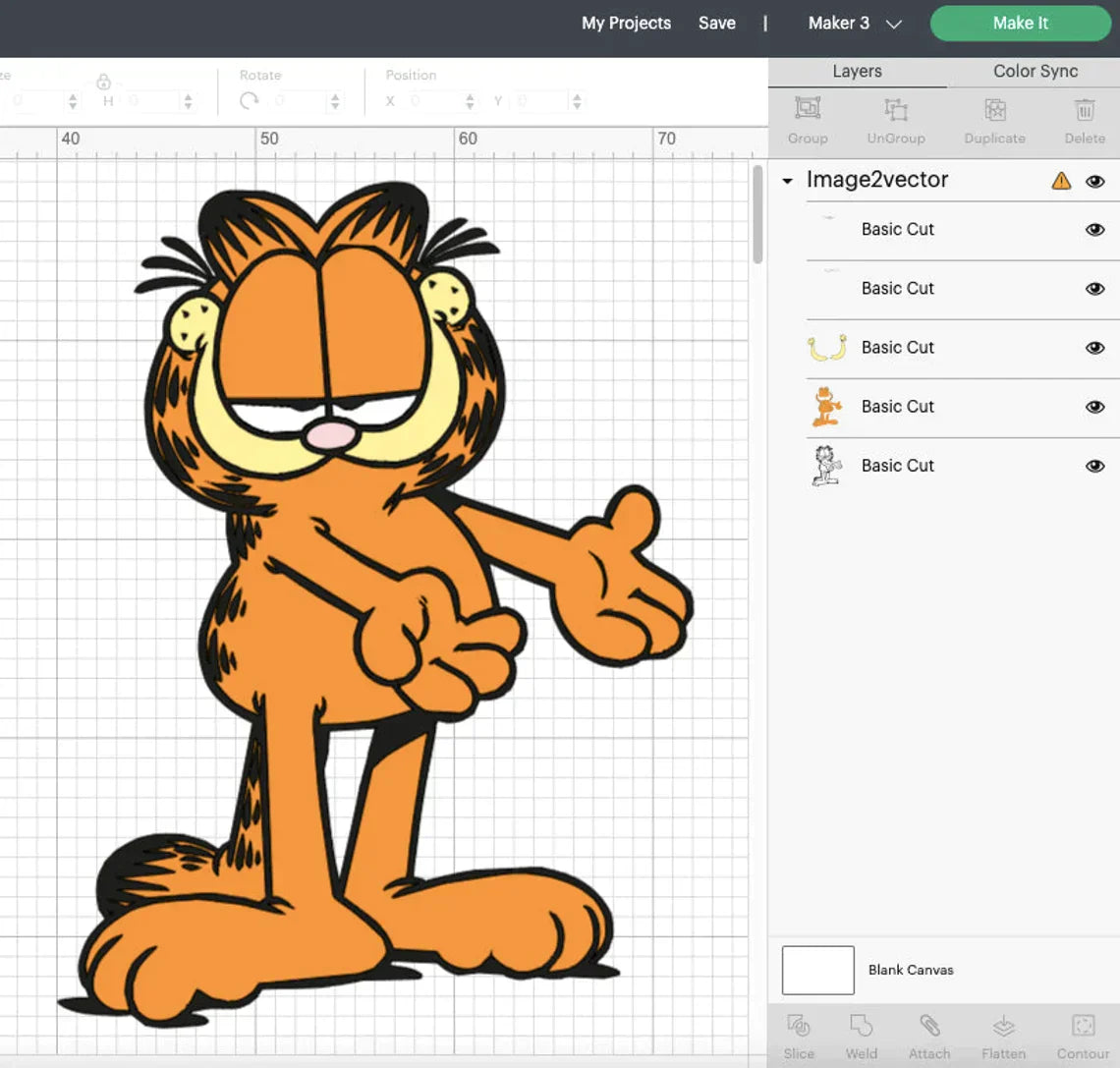The width and height of the screenshot is (1120, 1068).
Task: Click the Image2vector group name
Action: tap(877, 179)
